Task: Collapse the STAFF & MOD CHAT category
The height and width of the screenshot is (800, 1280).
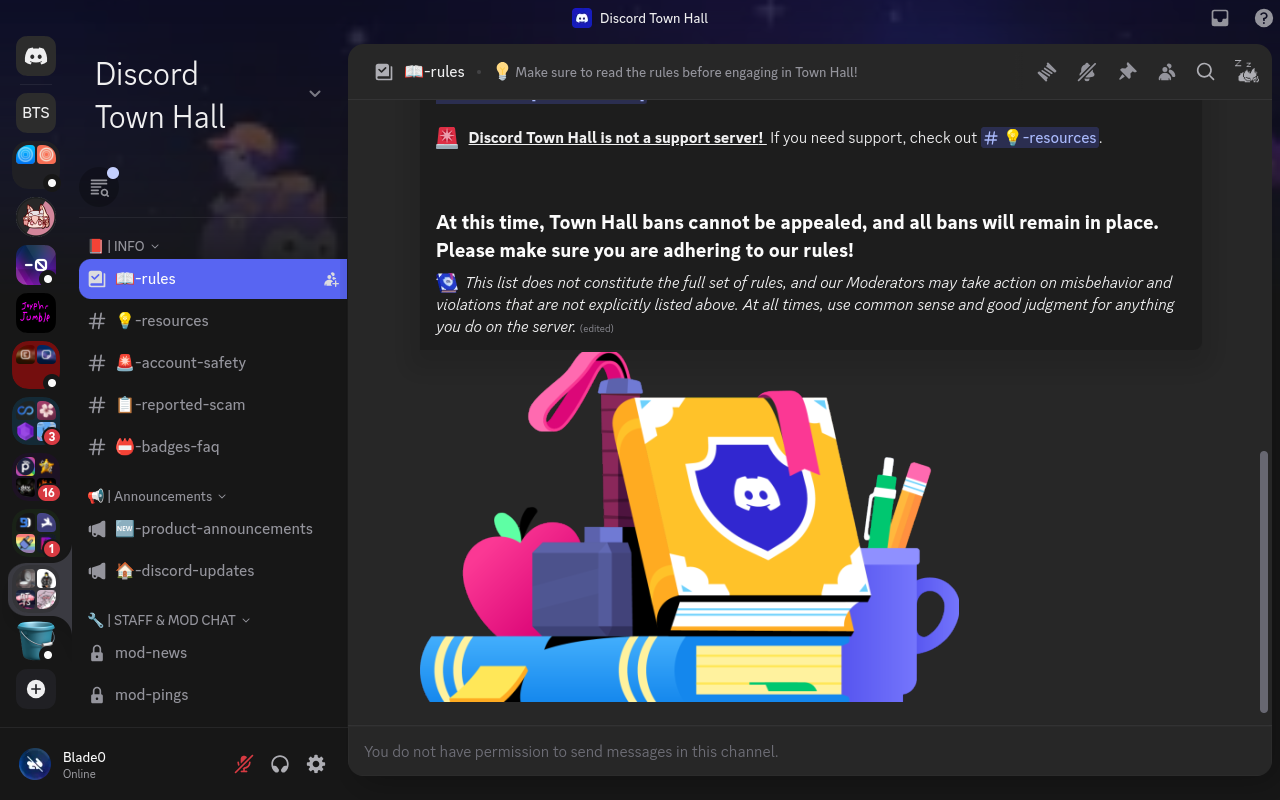Action: click(174, 620)
